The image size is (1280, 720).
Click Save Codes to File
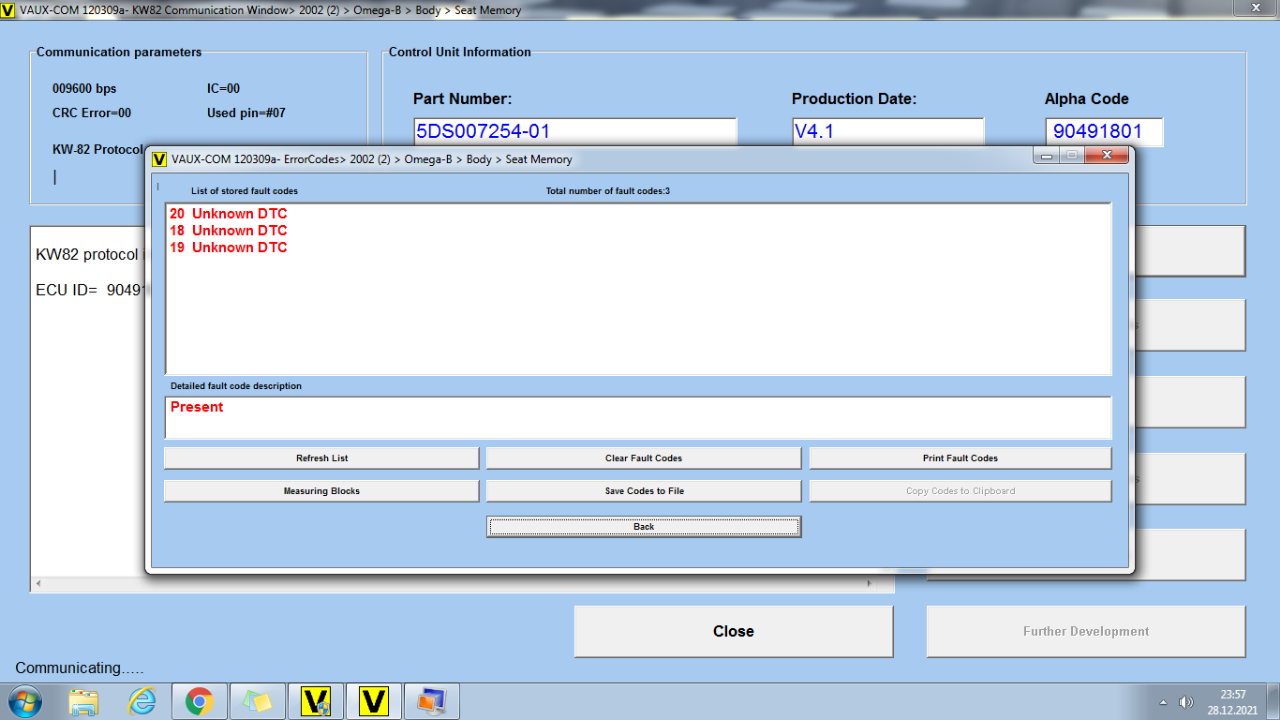point(643,491)
